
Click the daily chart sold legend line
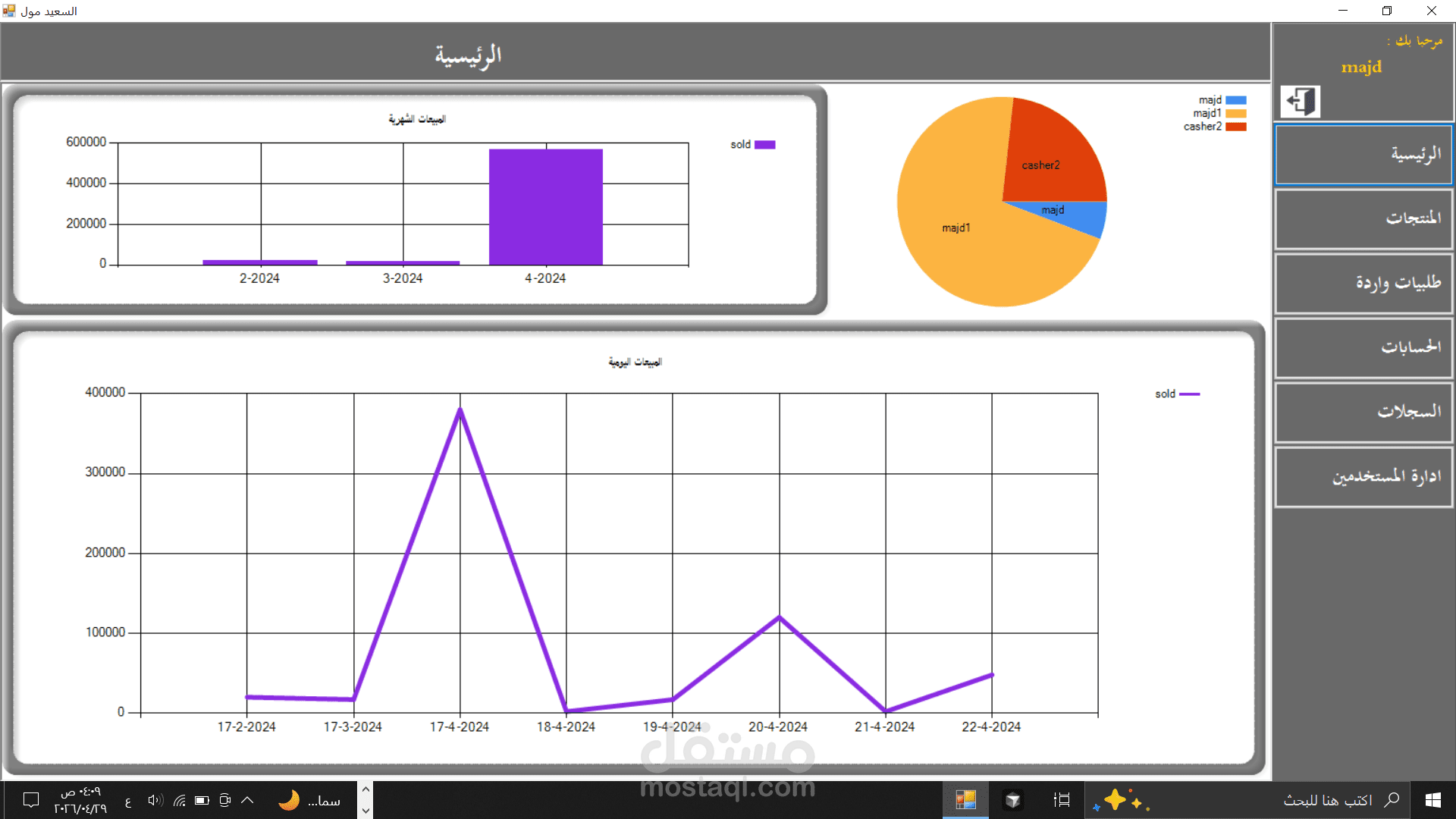[1190, 394]
